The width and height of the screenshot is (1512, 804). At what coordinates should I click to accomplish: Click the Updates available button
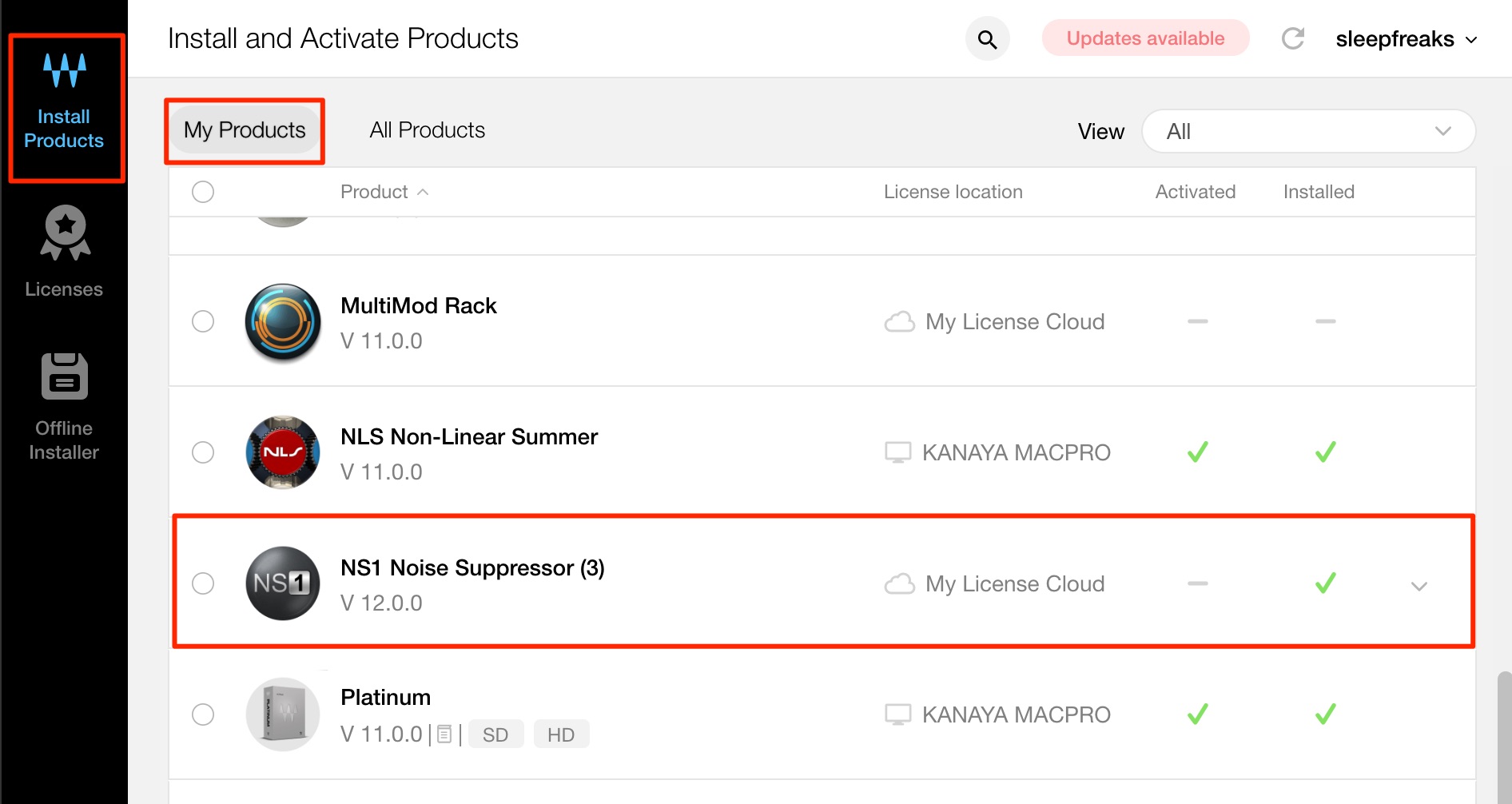[1145, 38]
